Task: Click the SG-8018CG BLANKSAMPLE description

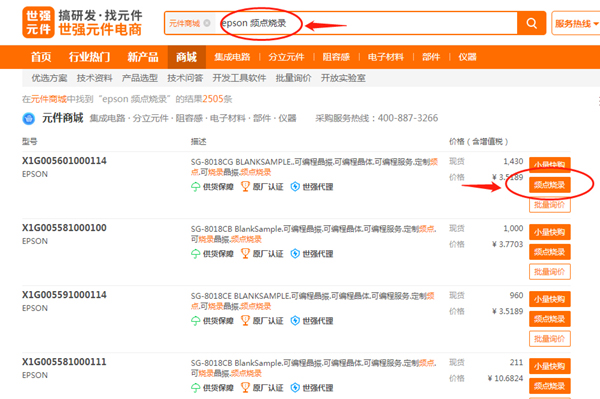Action: coord(315,167)
